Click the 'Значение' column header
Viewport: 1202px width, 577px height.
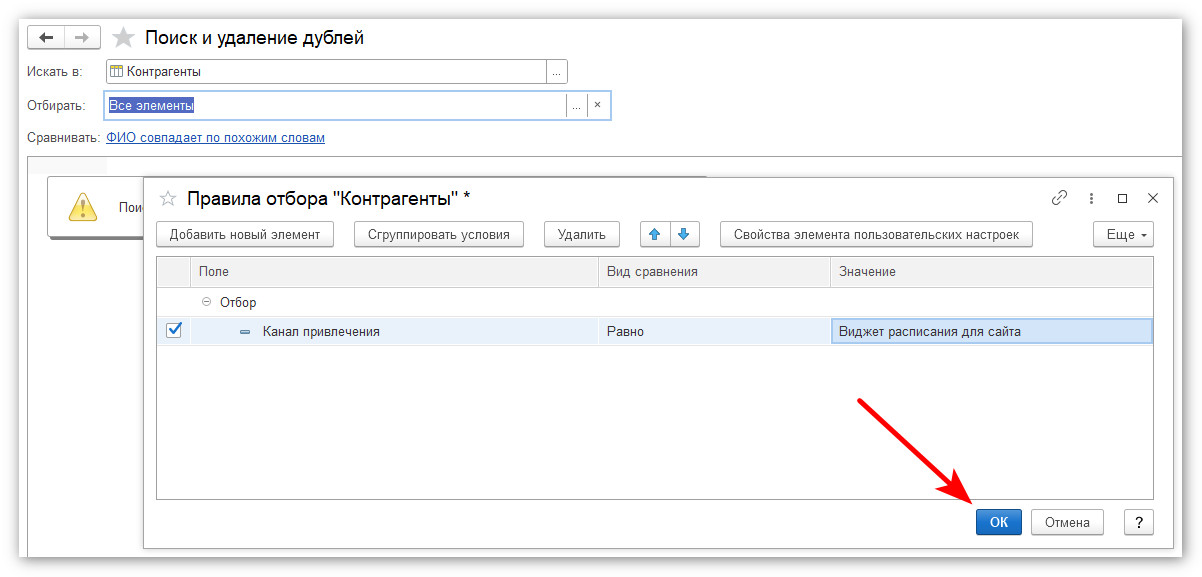991,272
